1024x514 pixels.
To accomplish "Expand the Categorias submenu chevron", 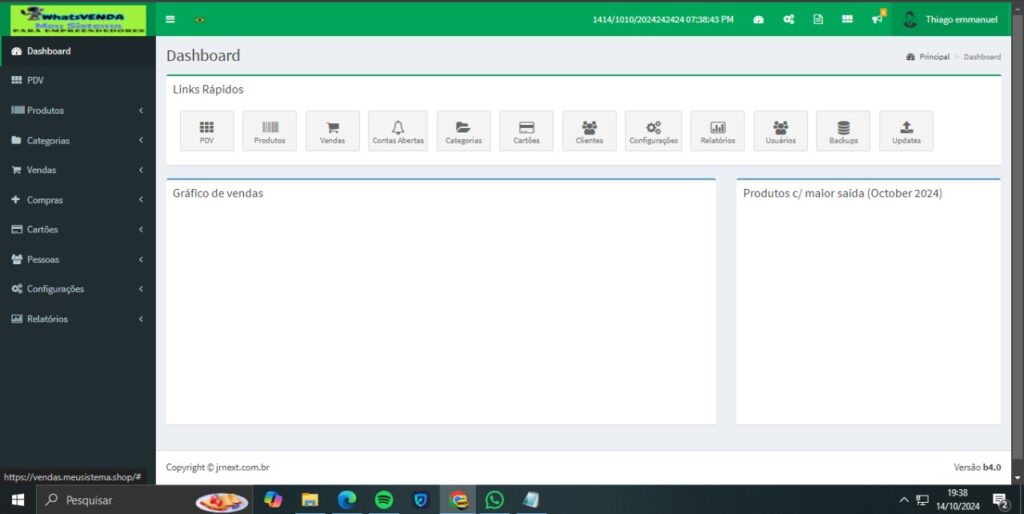I will click(x=141, y=140).
